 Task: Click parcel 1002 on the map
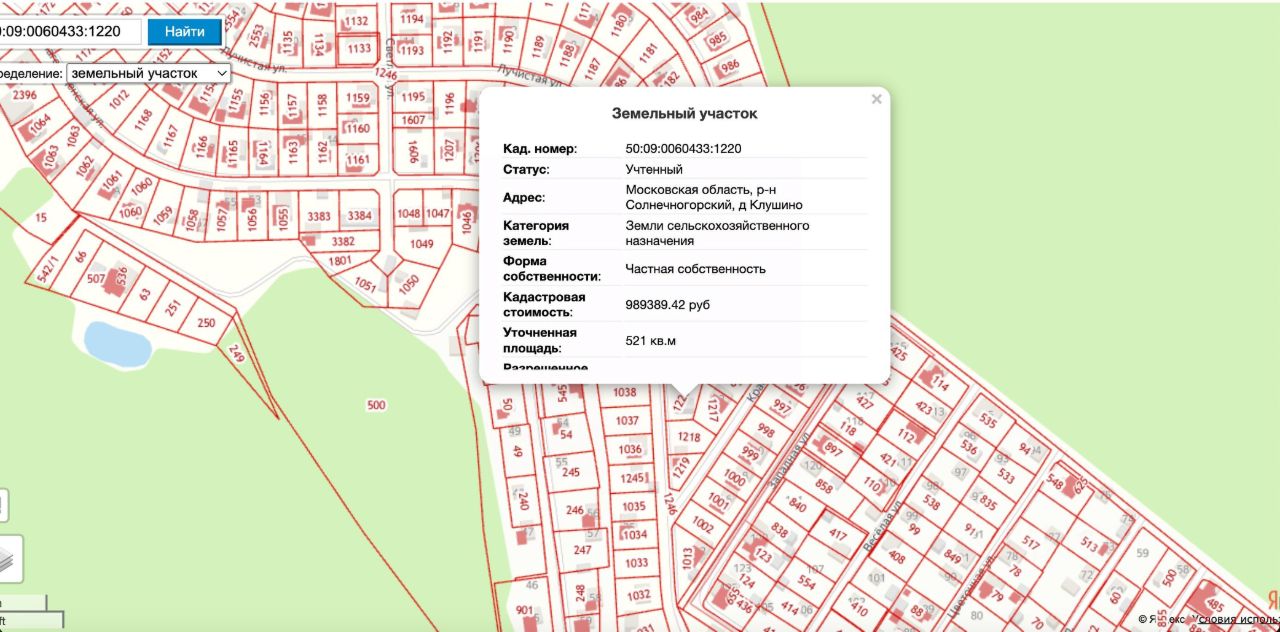click(x=702, y=525)
